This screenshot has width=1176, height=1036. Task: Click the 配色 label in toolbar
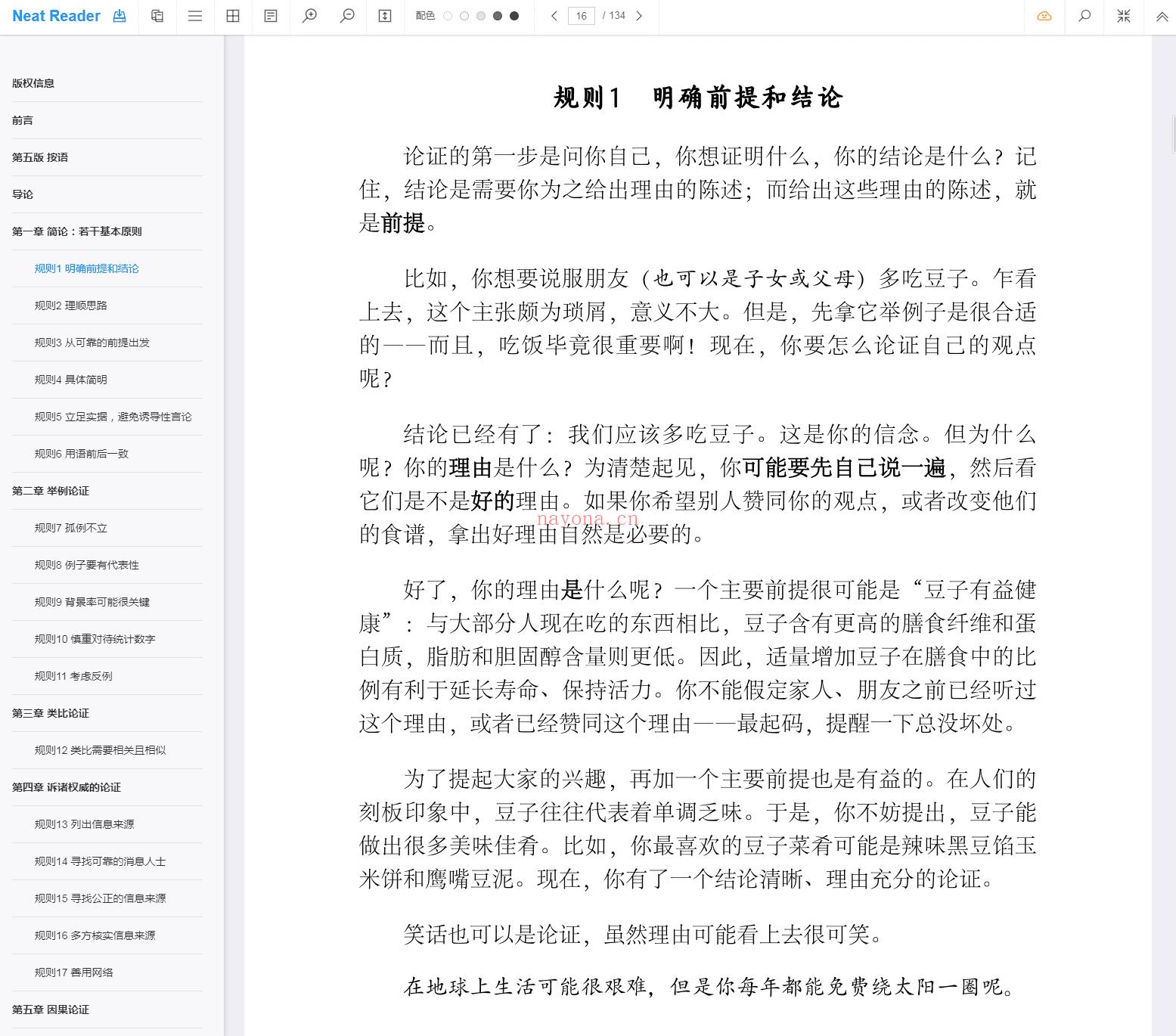click(x=425, y=16)
